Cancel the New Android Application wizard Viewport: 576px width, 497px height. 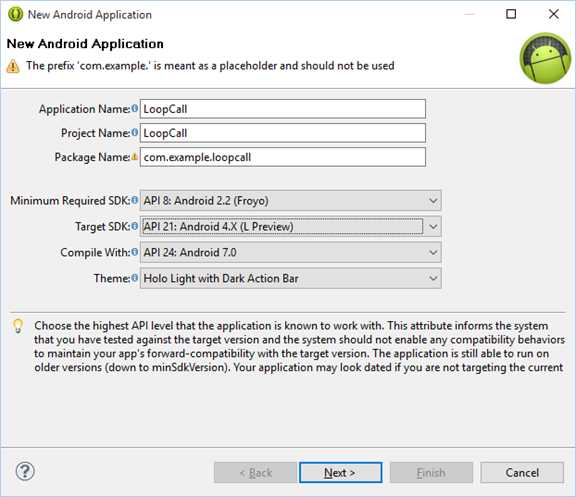tap(522, 472)
